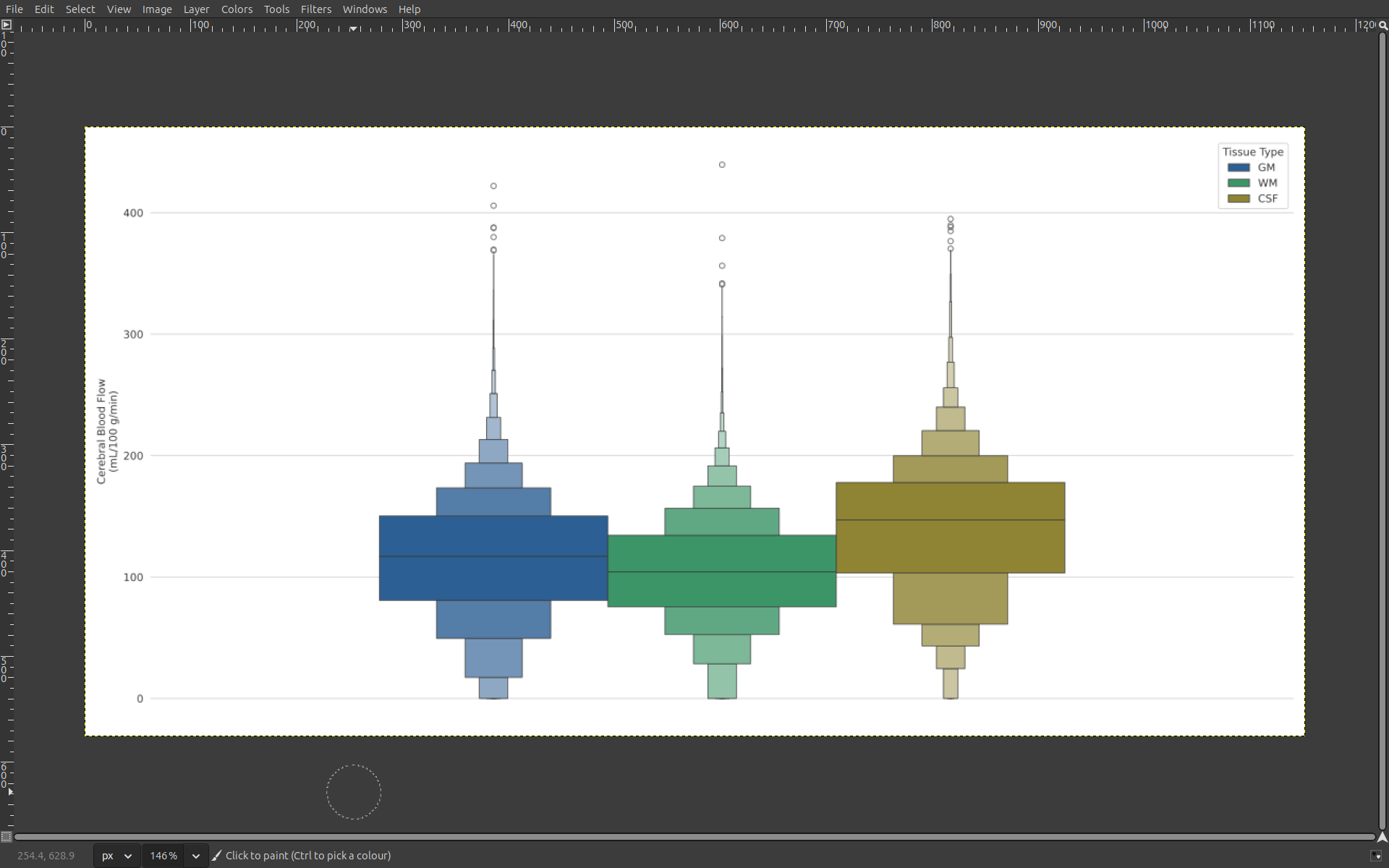The width and height of the screenshot is (1389, 868).
Task: Toggle Quick Mask button at bottom-left
Action: click(7, 837)
